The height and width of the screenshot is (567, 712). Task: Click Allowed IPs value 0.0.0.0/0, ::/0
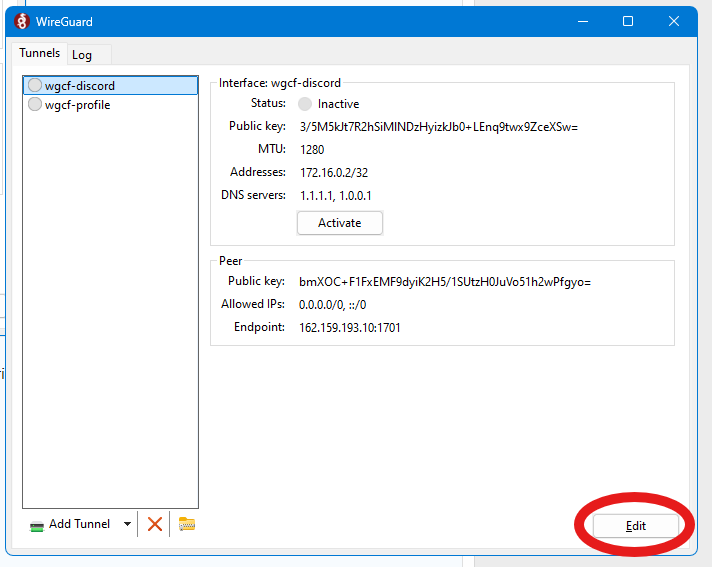click(x=332, y=305)
